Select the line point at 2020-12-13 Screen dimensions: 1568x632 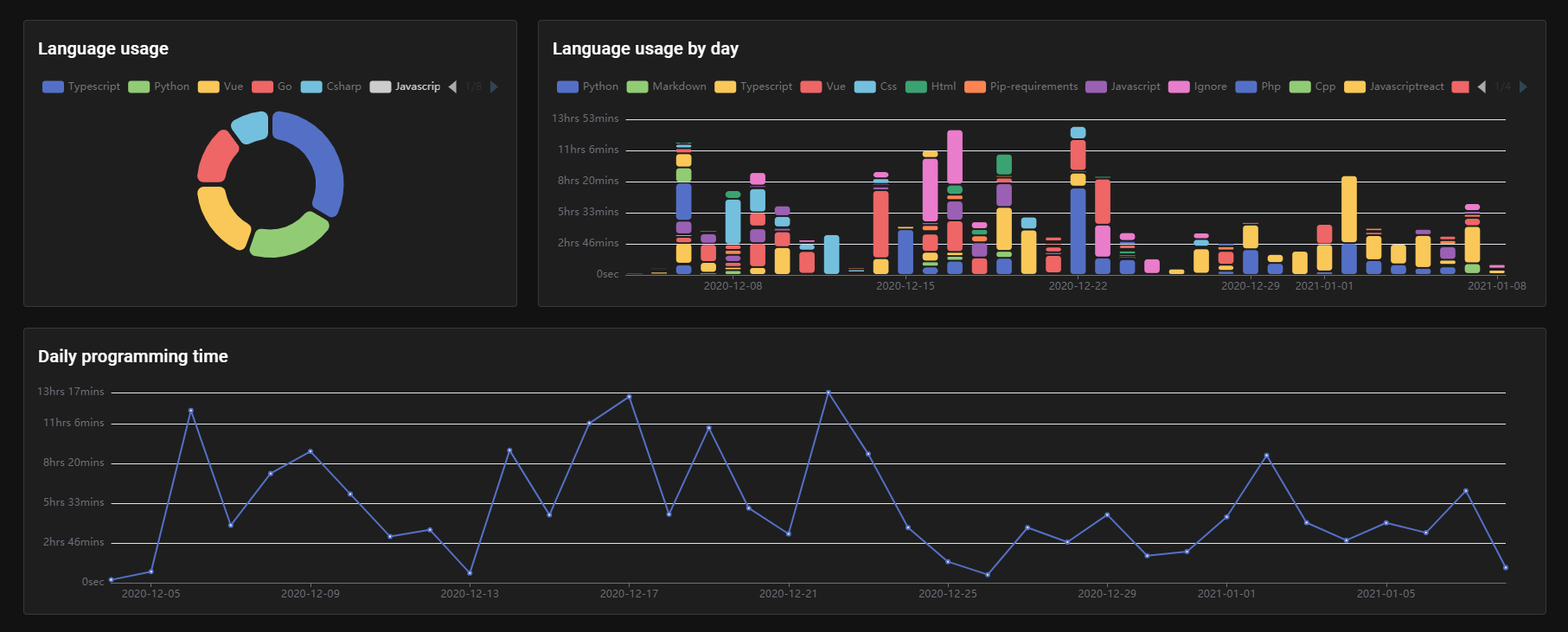(x=470, y=573)
